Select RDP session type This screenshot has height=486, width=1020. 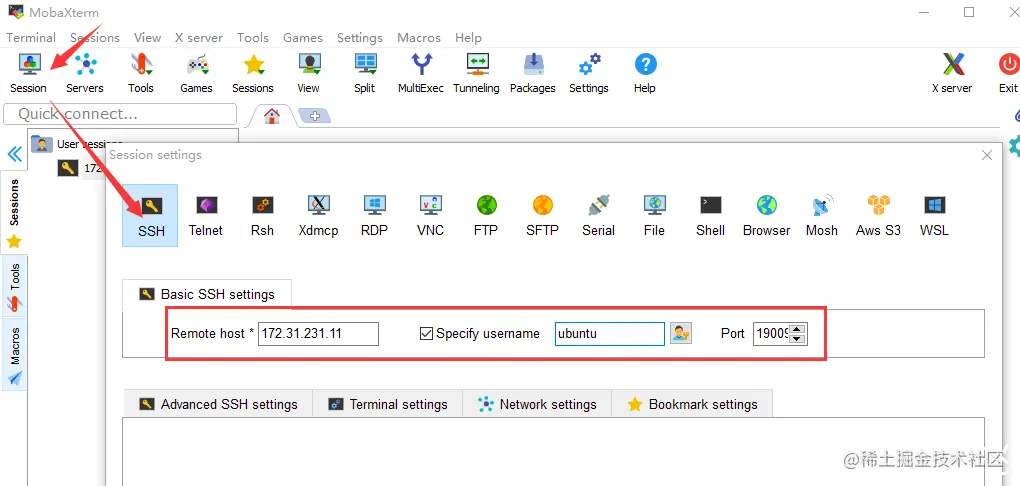(374, 216)
